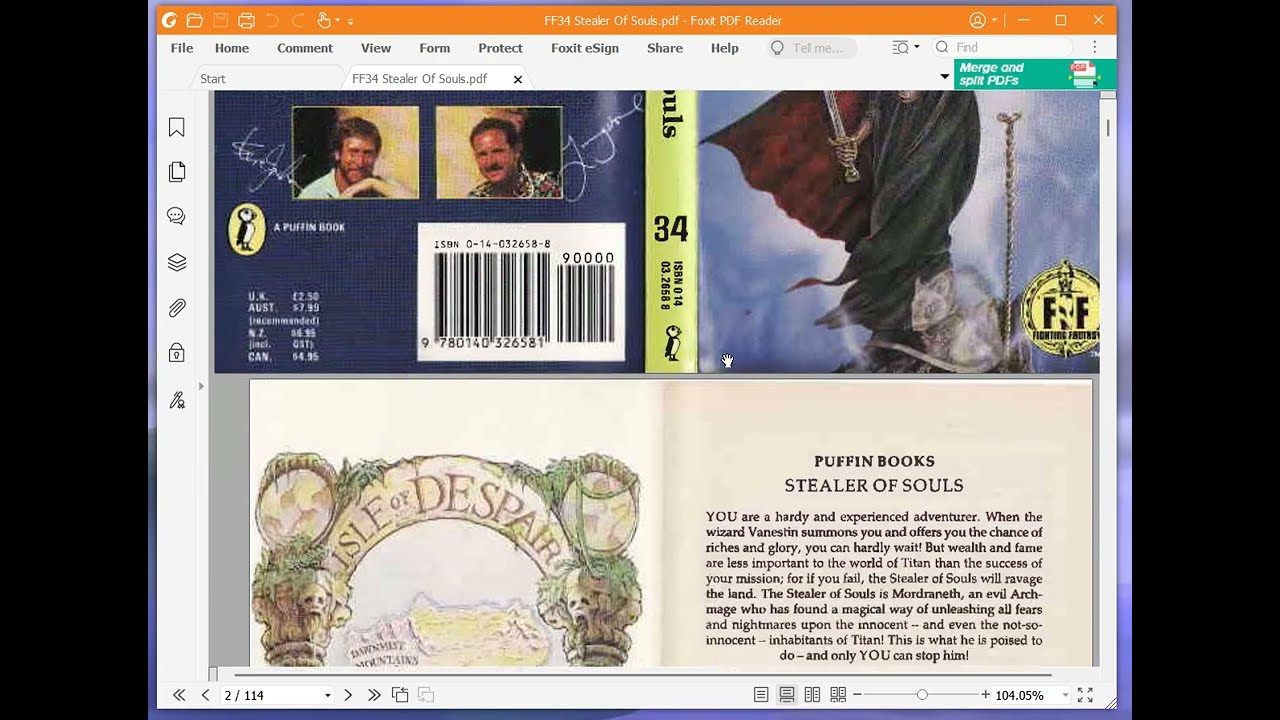
Task: Open the Pages thumbnails panel
Action: click(177, 172)
